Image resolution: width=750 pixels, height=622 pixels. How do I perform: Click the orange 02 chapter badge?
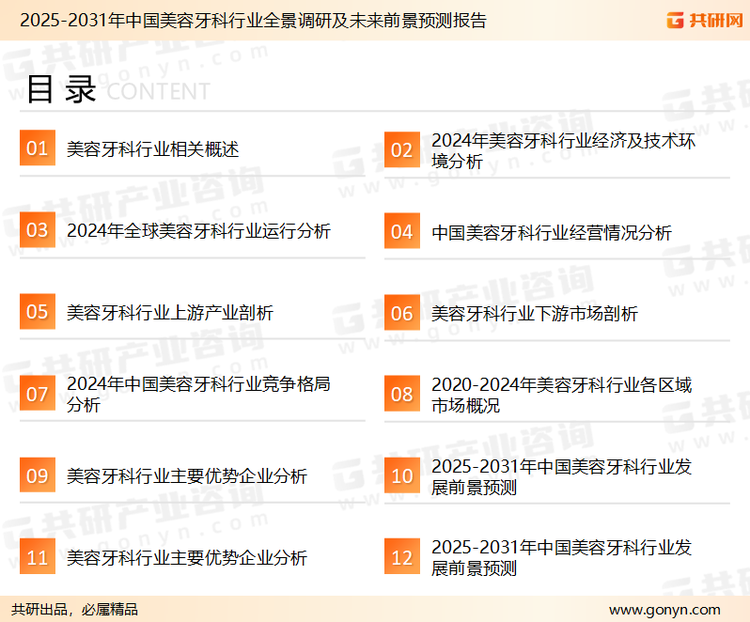pyautogui.click(x=402, y=150)
